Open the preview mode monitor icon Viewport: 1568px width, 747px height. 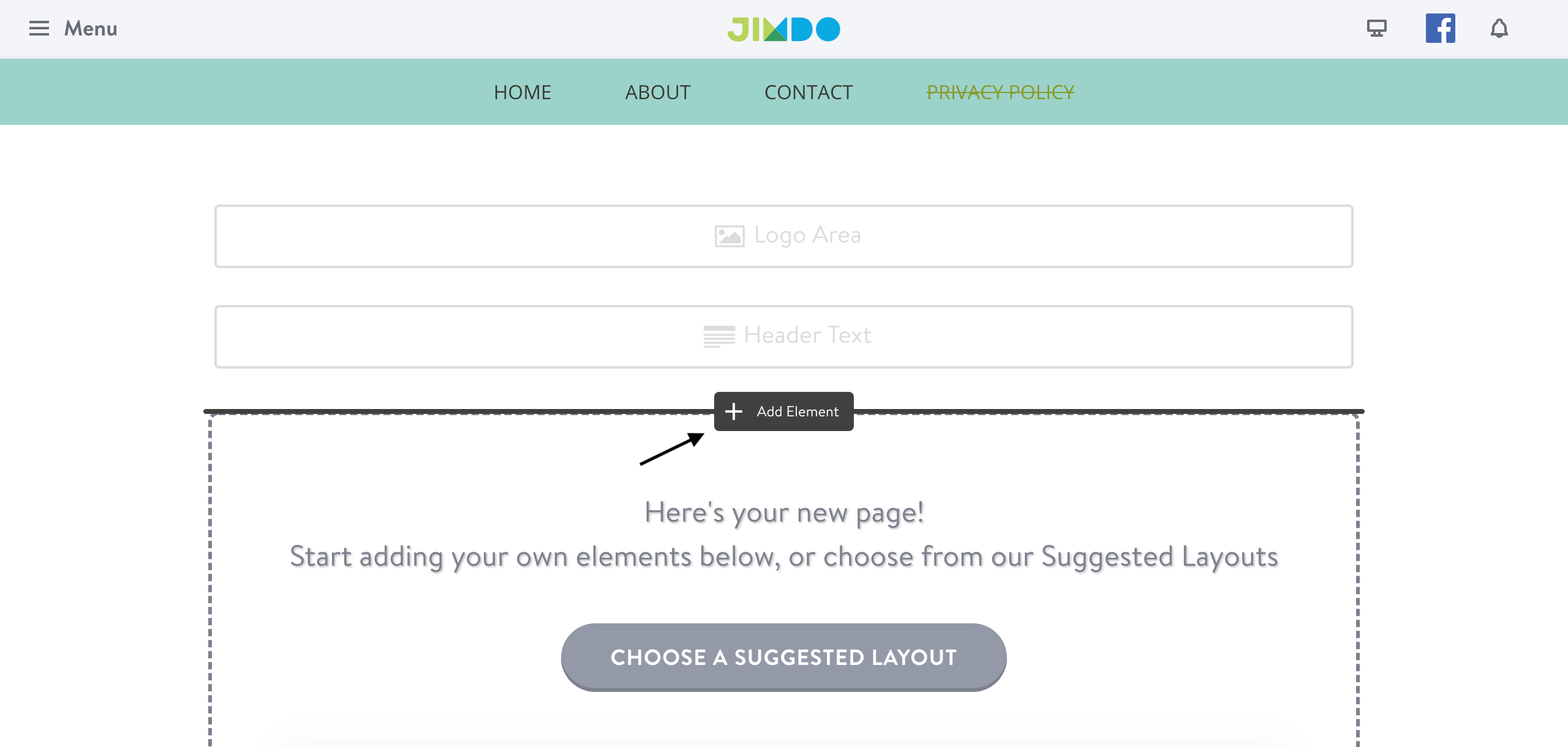(1376, 28)
